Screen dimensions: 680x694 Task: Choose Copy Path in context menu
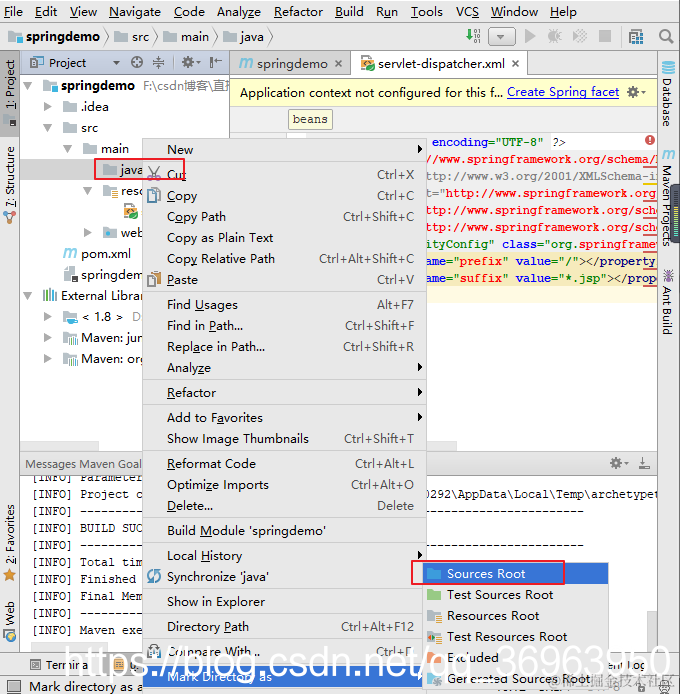(285, 216)
